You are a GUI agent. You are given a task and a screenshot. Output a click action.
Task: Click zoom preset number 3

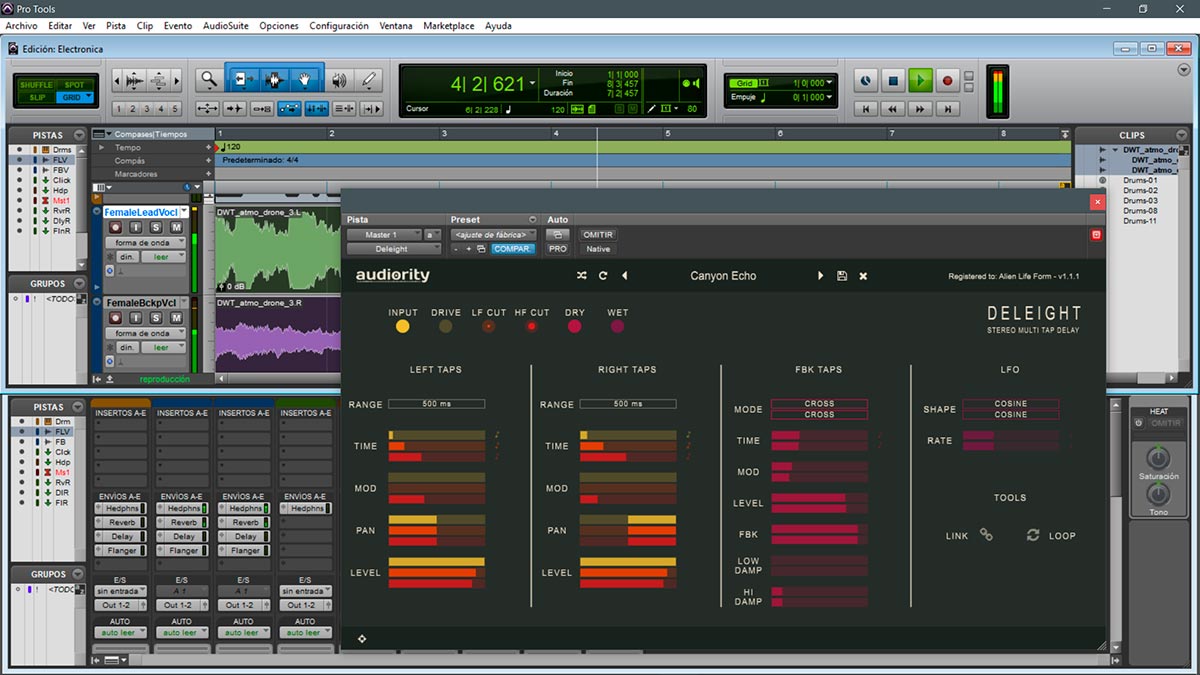tap(146, 109)
